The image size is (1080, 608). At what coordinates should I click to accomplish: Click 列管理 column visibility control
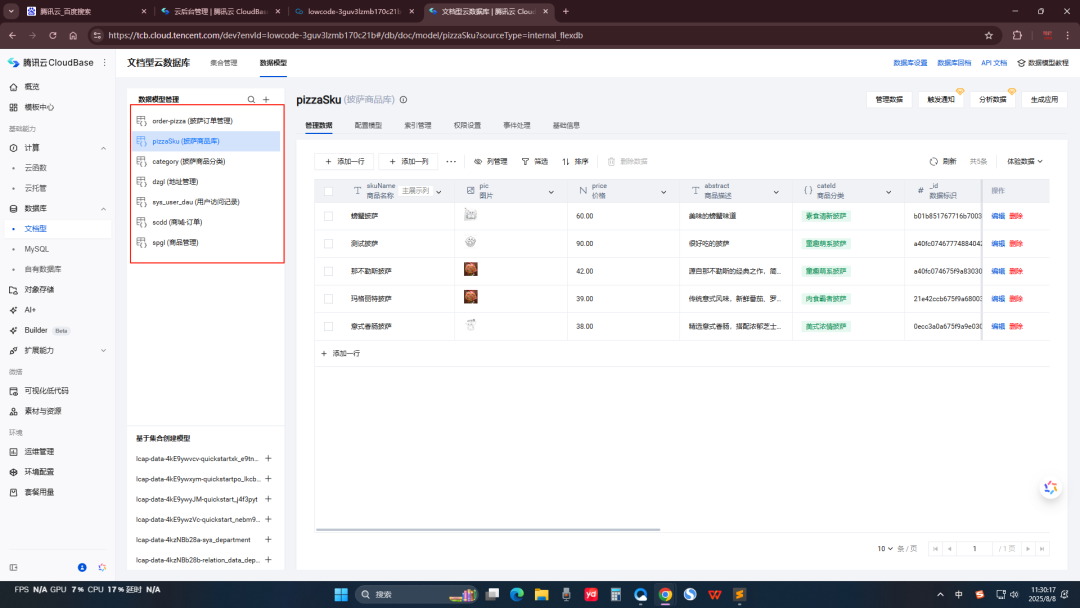pos(490,162)
